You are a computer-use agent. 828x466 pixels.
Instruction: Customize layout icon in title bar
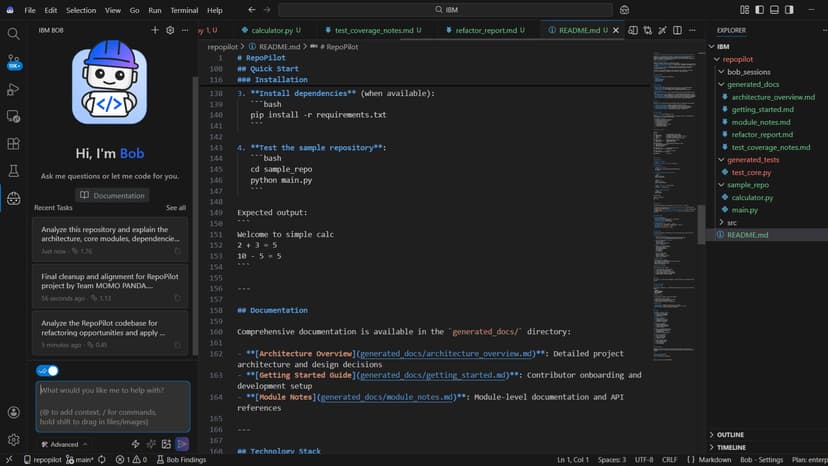coord(745,10)
